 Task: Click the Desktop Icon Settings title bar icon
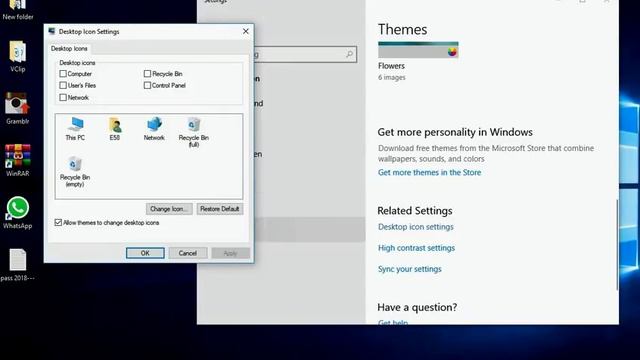click(x=52, y=31)
